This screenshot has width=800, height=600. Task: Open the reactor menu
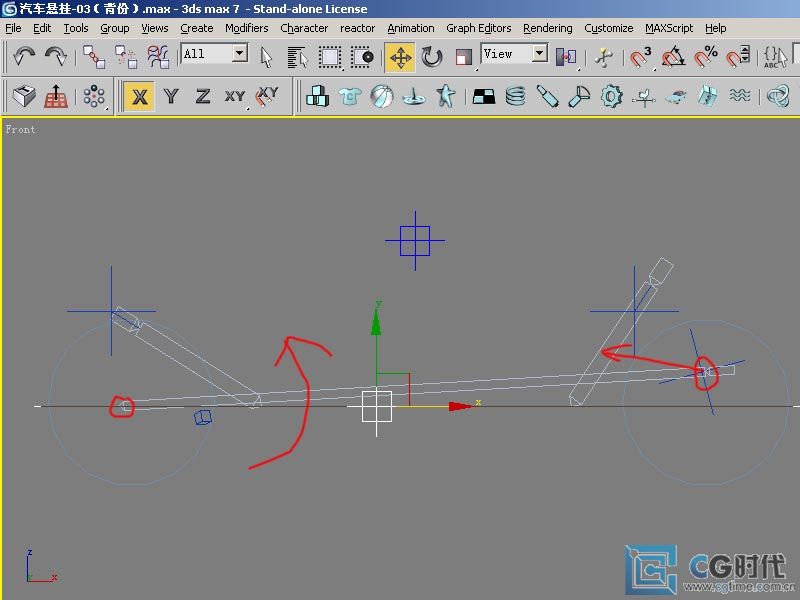click(x=358, y=28)
